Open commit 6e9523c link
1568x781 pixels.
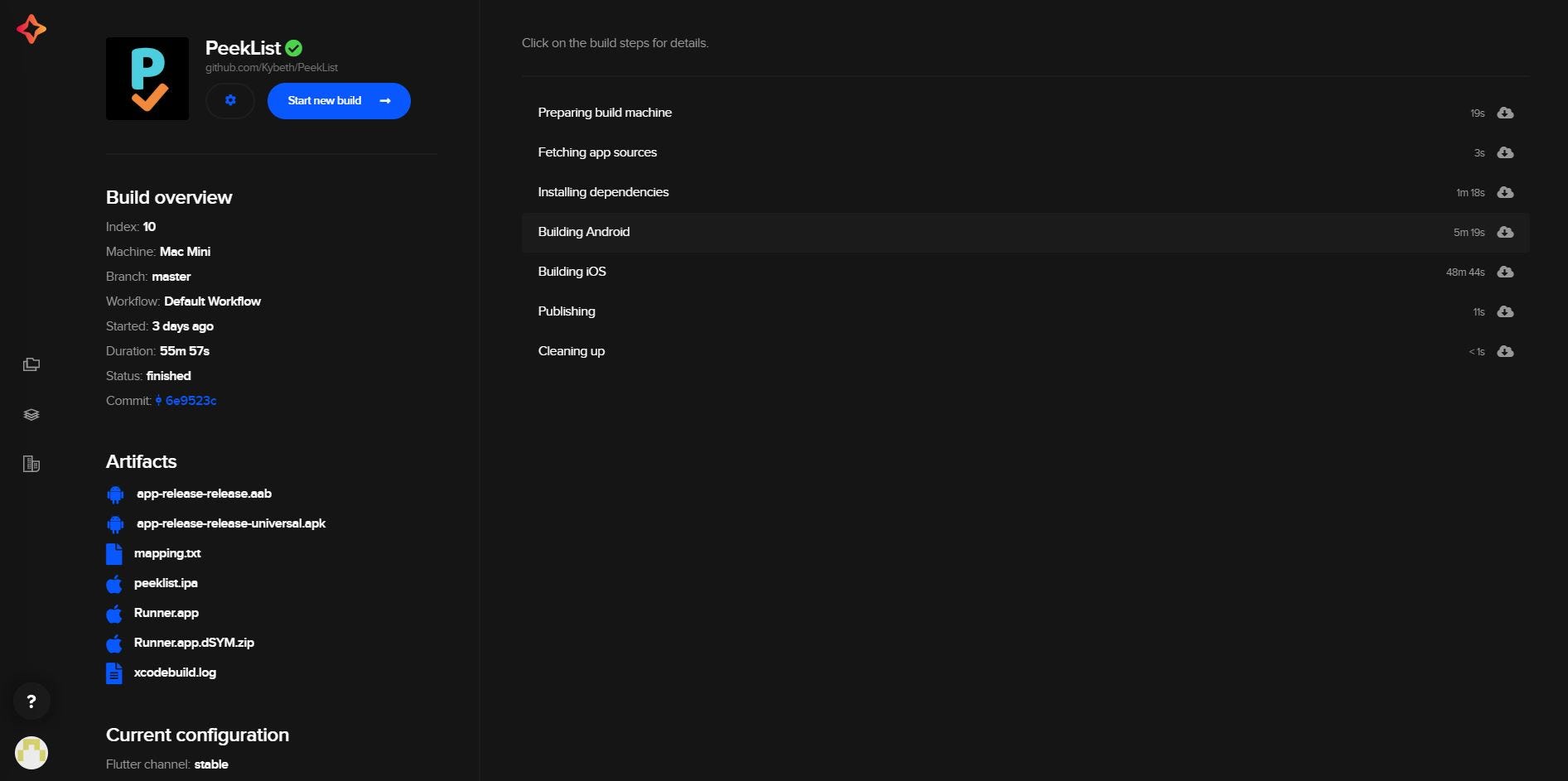(x=191, y=401)
